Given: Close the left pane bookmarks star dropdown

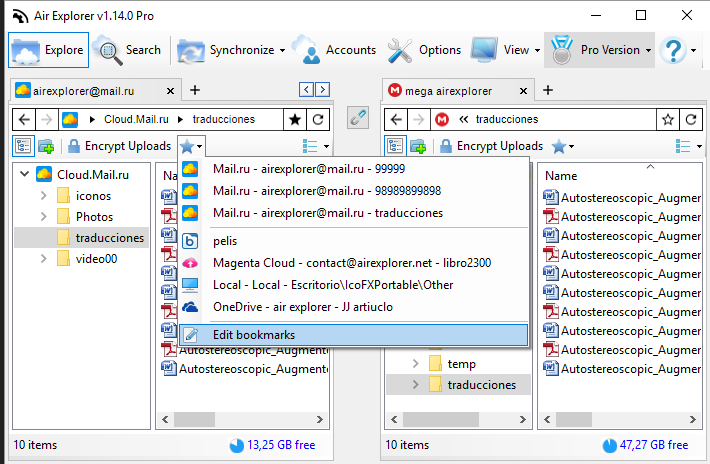Looking at the screenshot, I should (191, 146).
